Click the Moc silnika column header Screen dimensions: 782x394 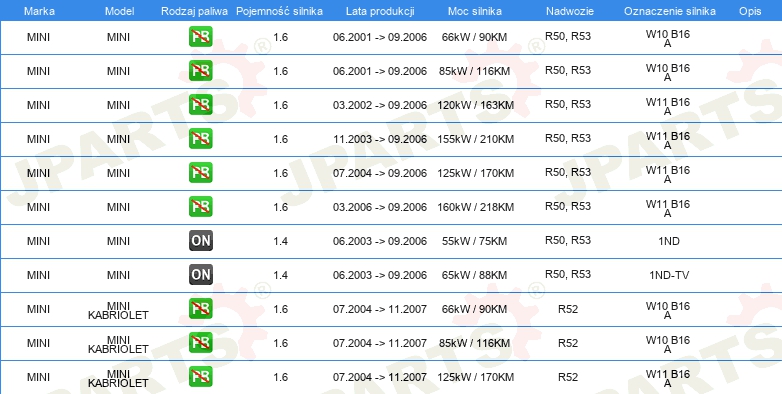pyautogui.click(x=475, y=11)
